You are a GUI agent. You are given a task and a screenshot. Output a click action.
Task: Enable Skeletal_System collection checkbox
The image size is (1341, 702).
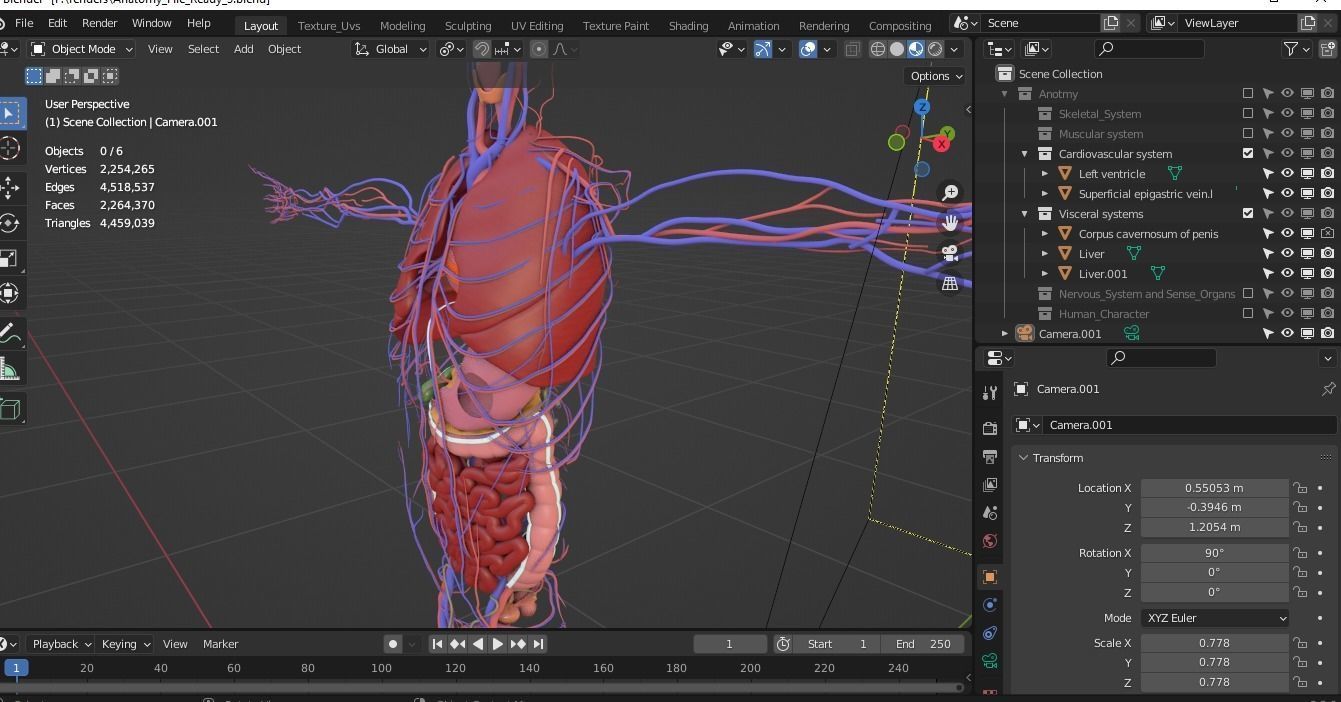coord(1247,113)
